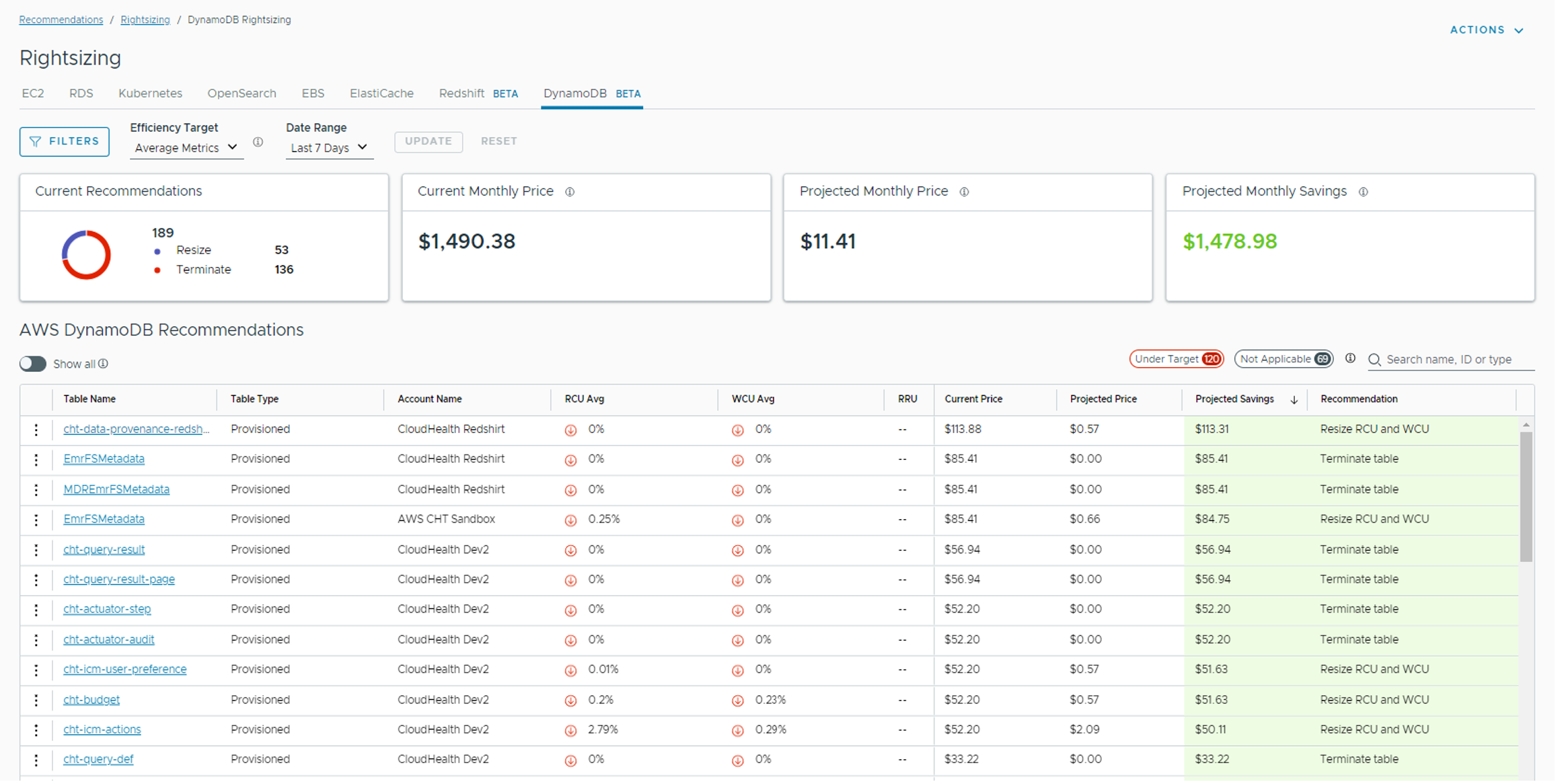Toggle the Not Applicable filter pill
Screen dimensions: 1558x784
click(1284, 359)
